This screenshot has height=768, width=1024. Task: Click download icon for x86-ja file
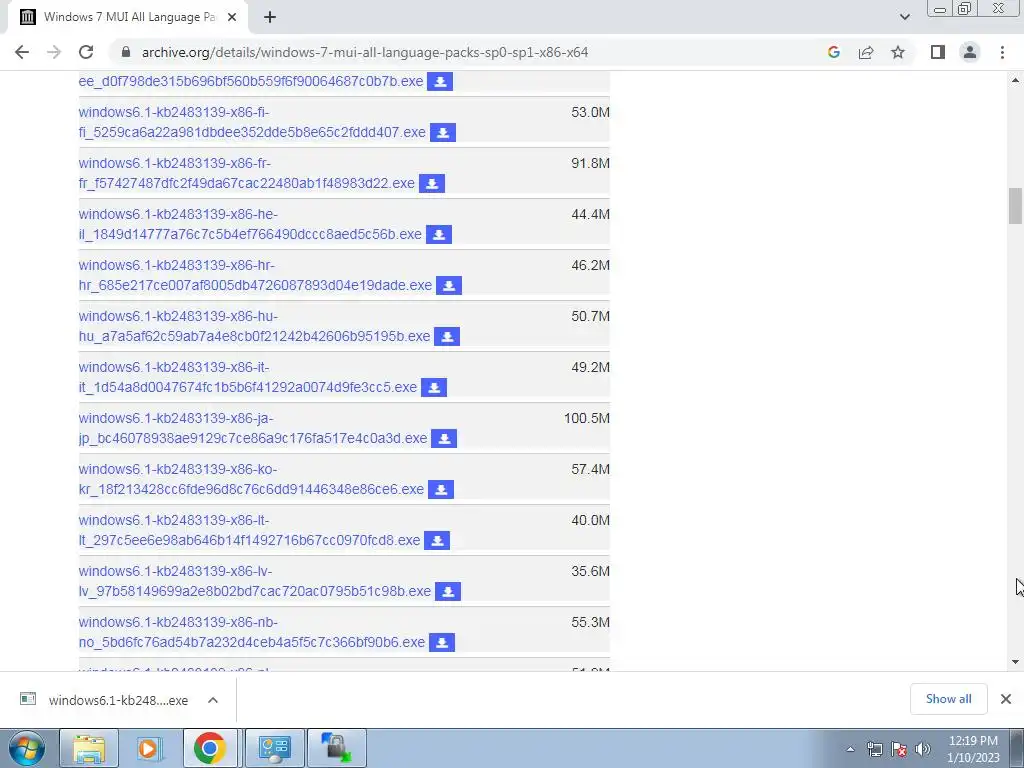point(444,438)
